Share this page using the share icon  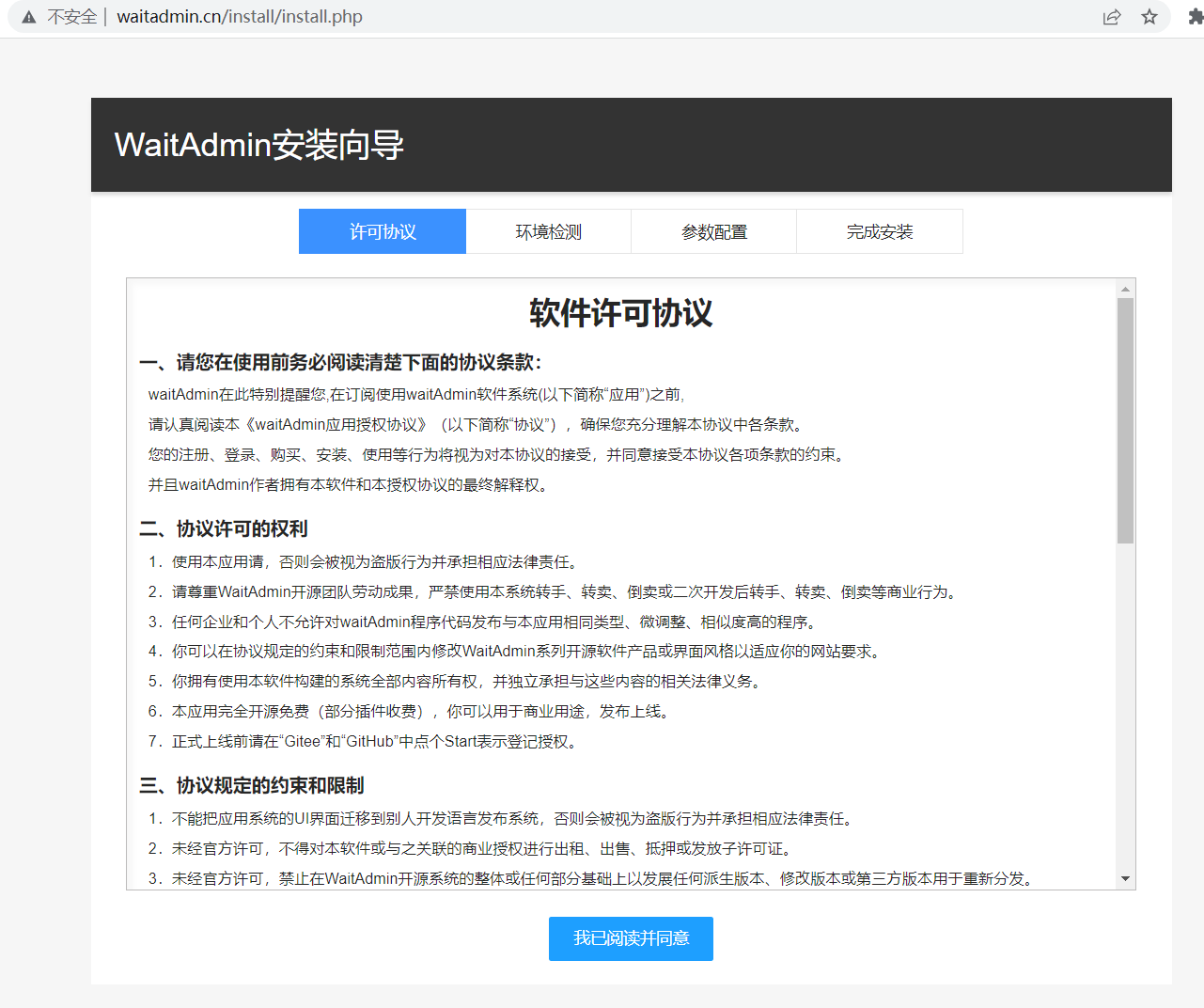(x=1112, y=17)
